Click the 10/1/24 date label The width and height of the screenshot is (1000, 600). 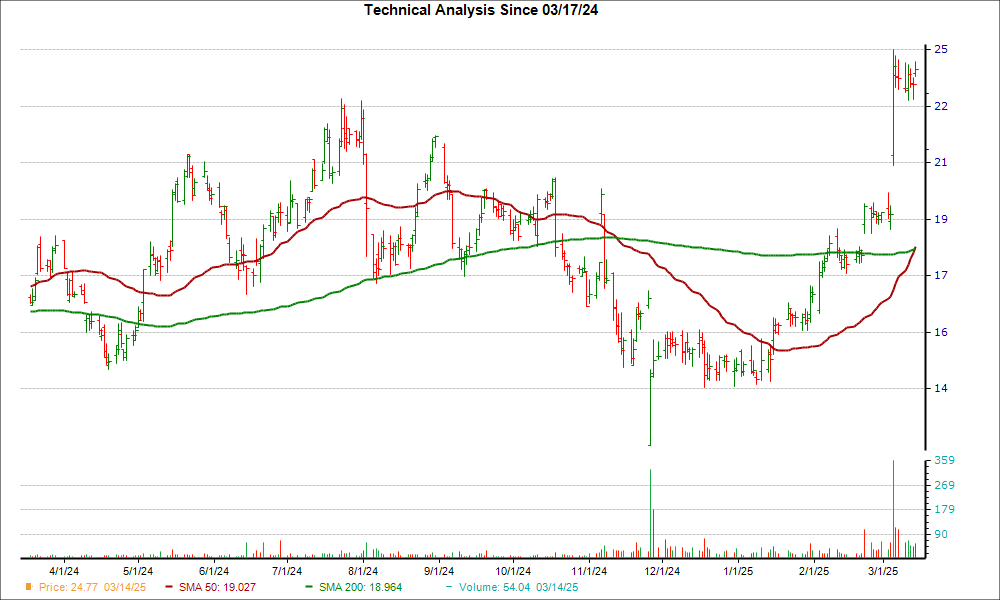tap(513, 571)
